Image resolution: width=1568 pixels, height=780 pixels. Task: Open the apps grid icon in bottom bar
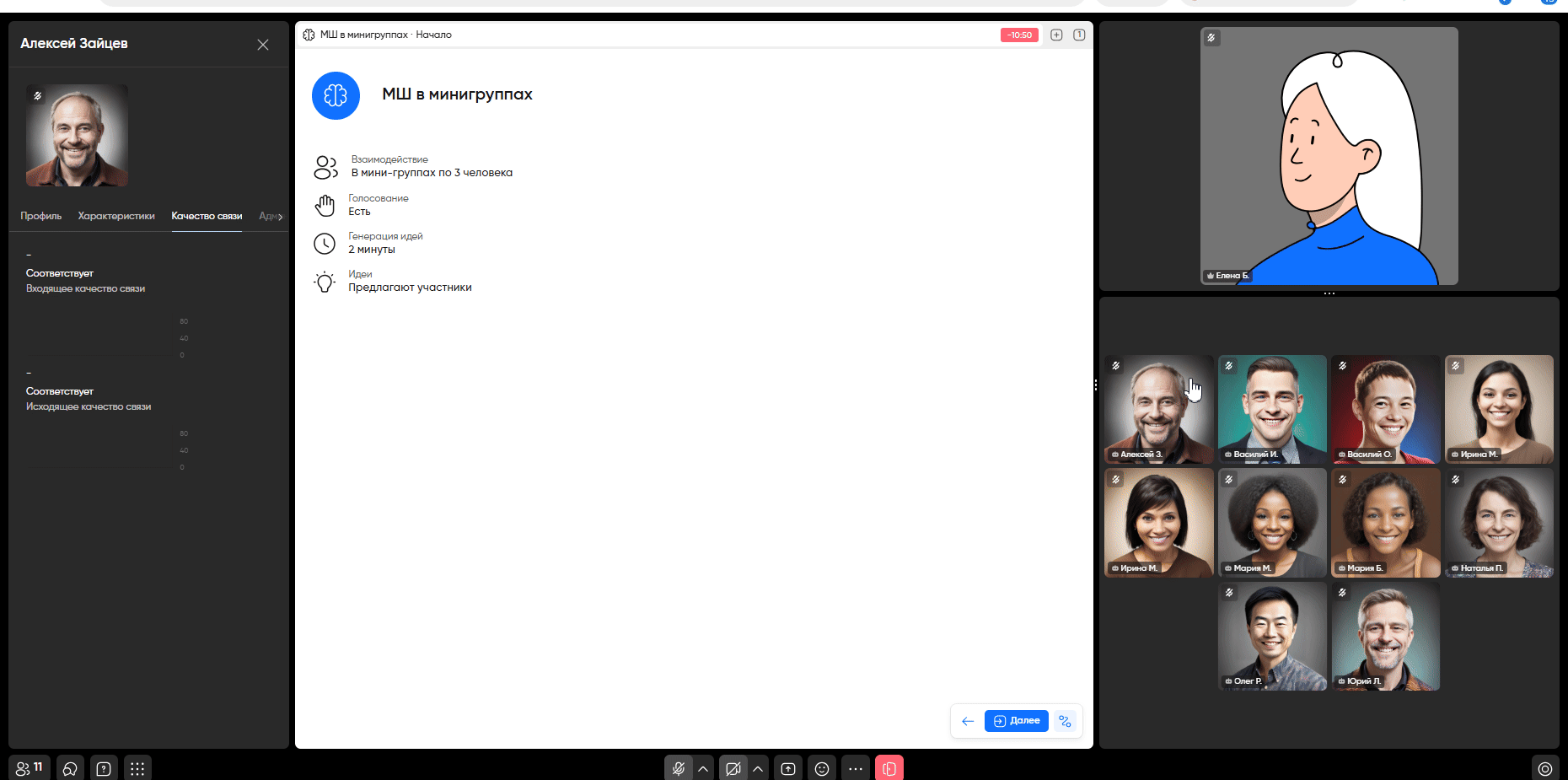[137, 768]
